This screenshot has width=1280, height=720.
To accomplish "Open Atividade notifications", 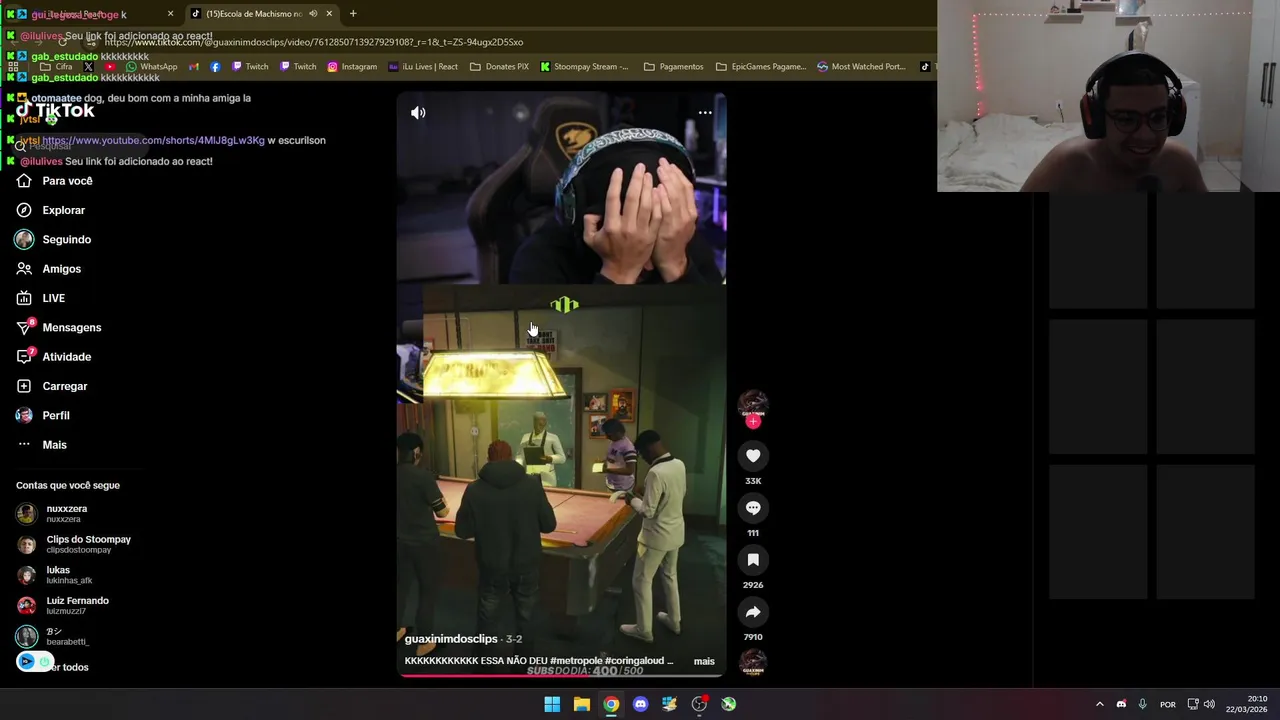I will pyautogui.click(x=54, y=357).
